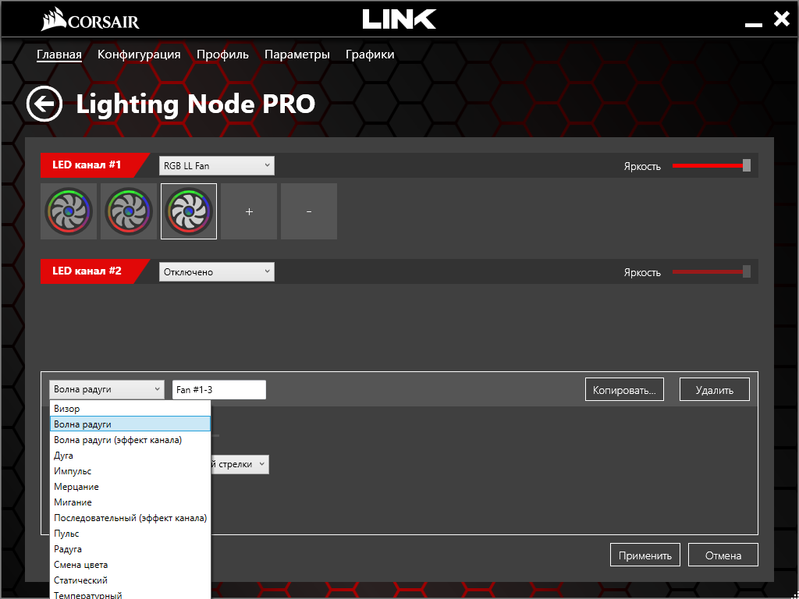The image size is (799, 599).
Task: Remove a fan with the minus tile
Action: point(309,211)
